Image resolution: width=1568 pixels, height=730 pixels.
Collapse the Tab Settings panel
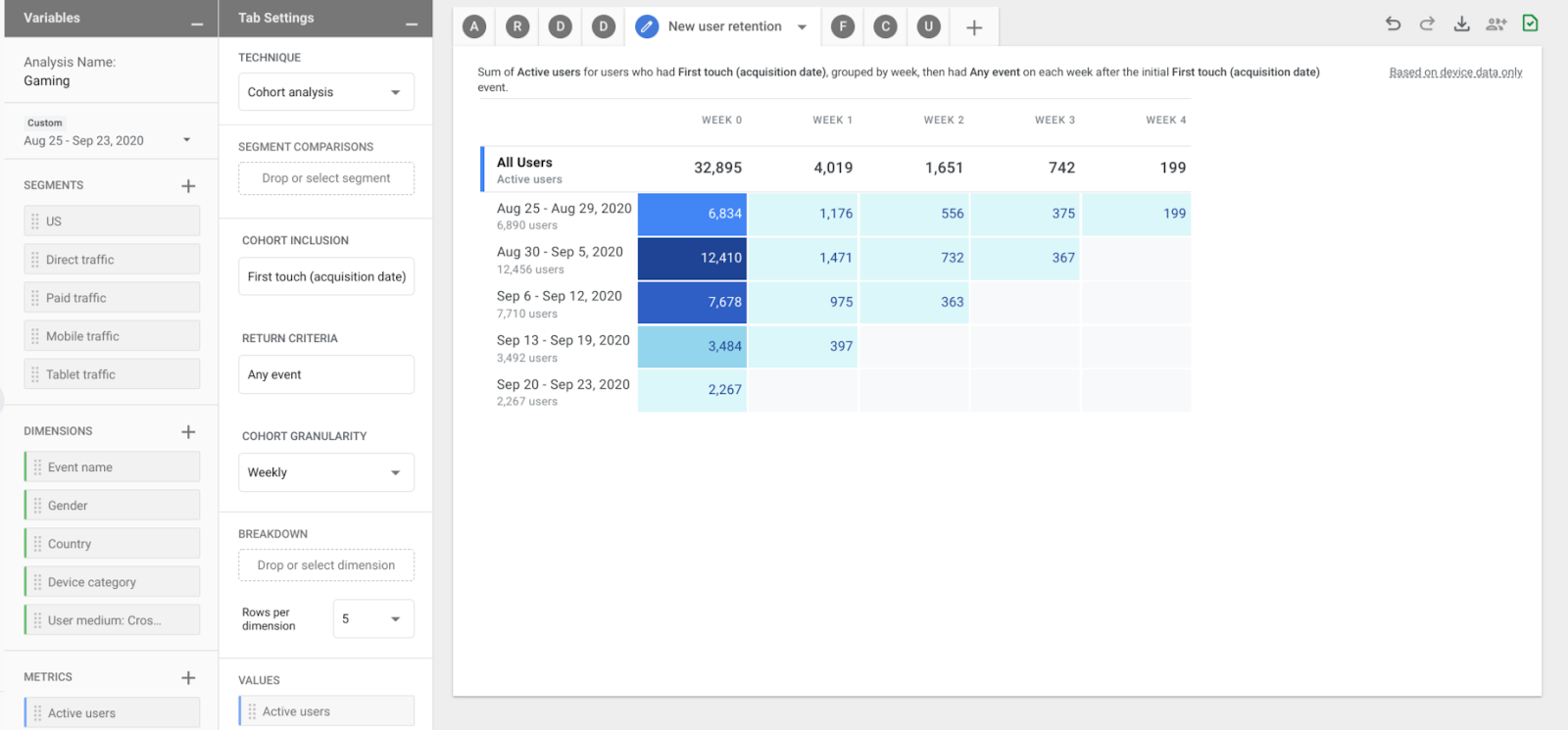point(412,22)
